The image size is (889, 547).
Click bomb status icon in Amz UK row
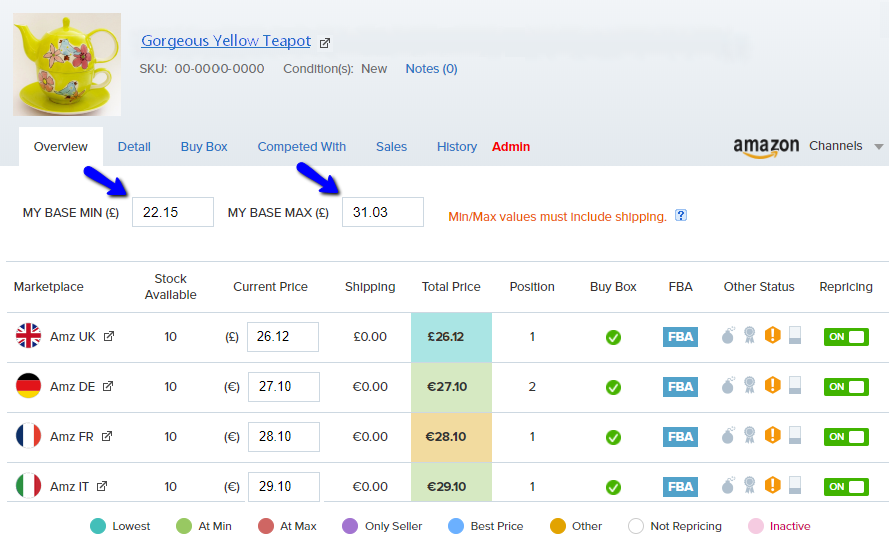pyautogui.click(x=728, y=335)
